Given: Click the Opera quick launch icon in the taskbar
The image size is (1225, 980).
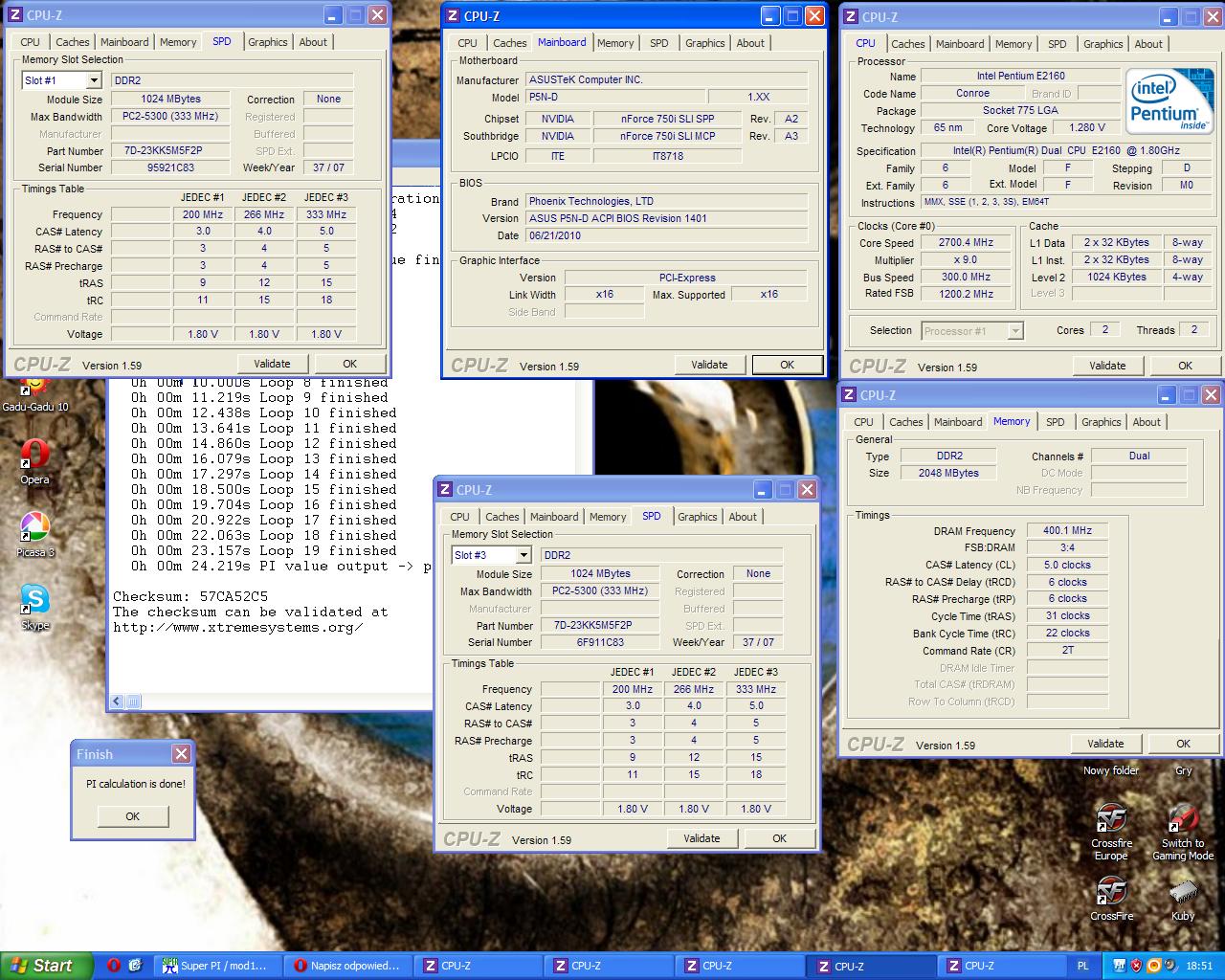Looking at the screenshot, I should 114,966.
